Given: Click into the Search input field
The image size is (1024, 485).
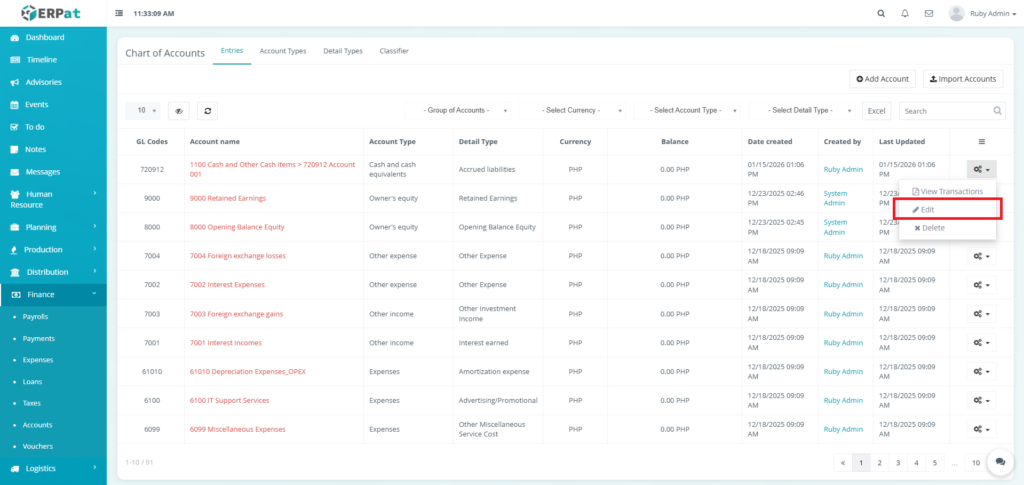Looking at the screenshot, I should pyautogui.click(x=945, y=111).
